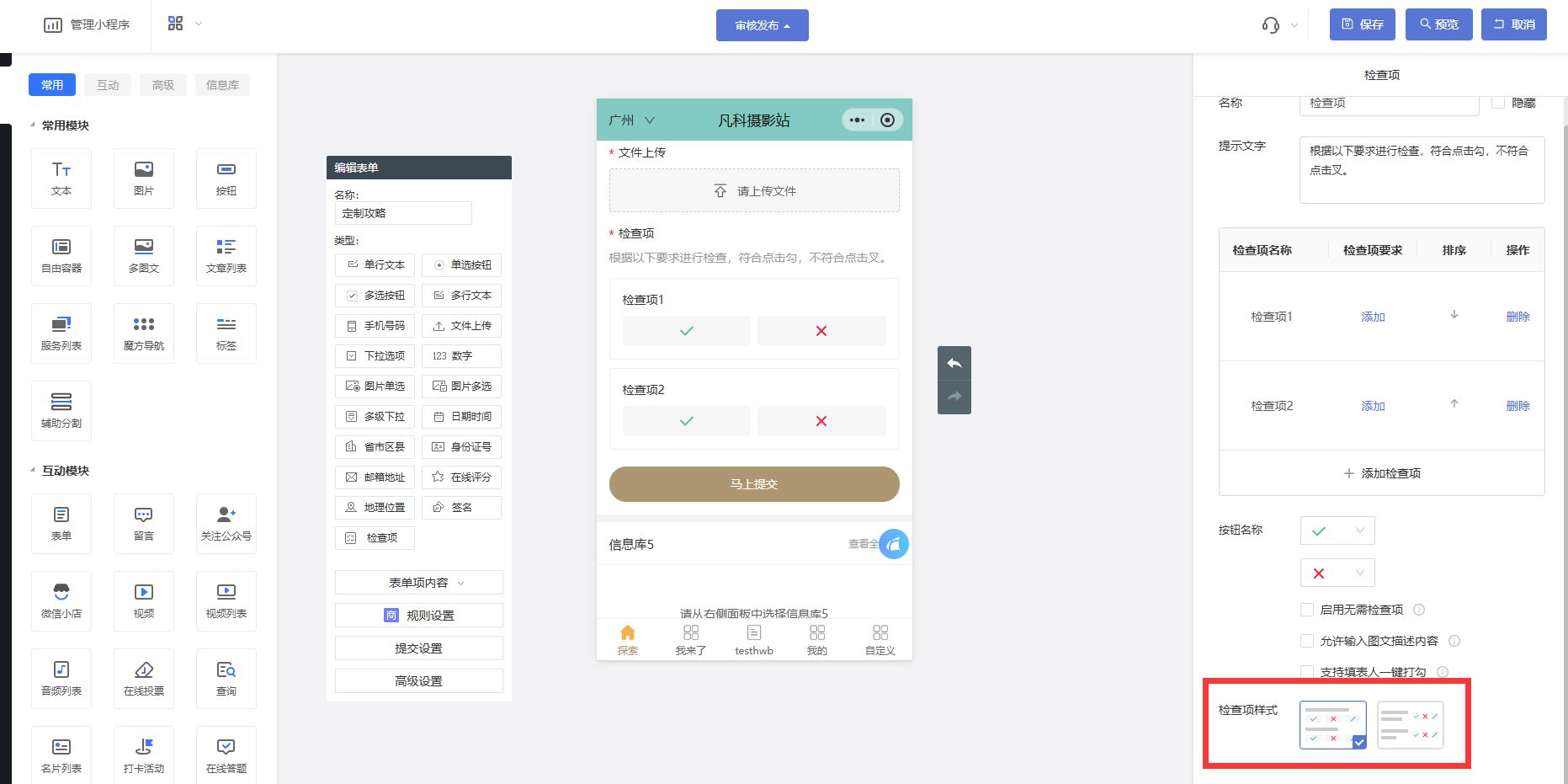Add the 辅助分割 divider module
1568x784 pixels.
[61, 410]
